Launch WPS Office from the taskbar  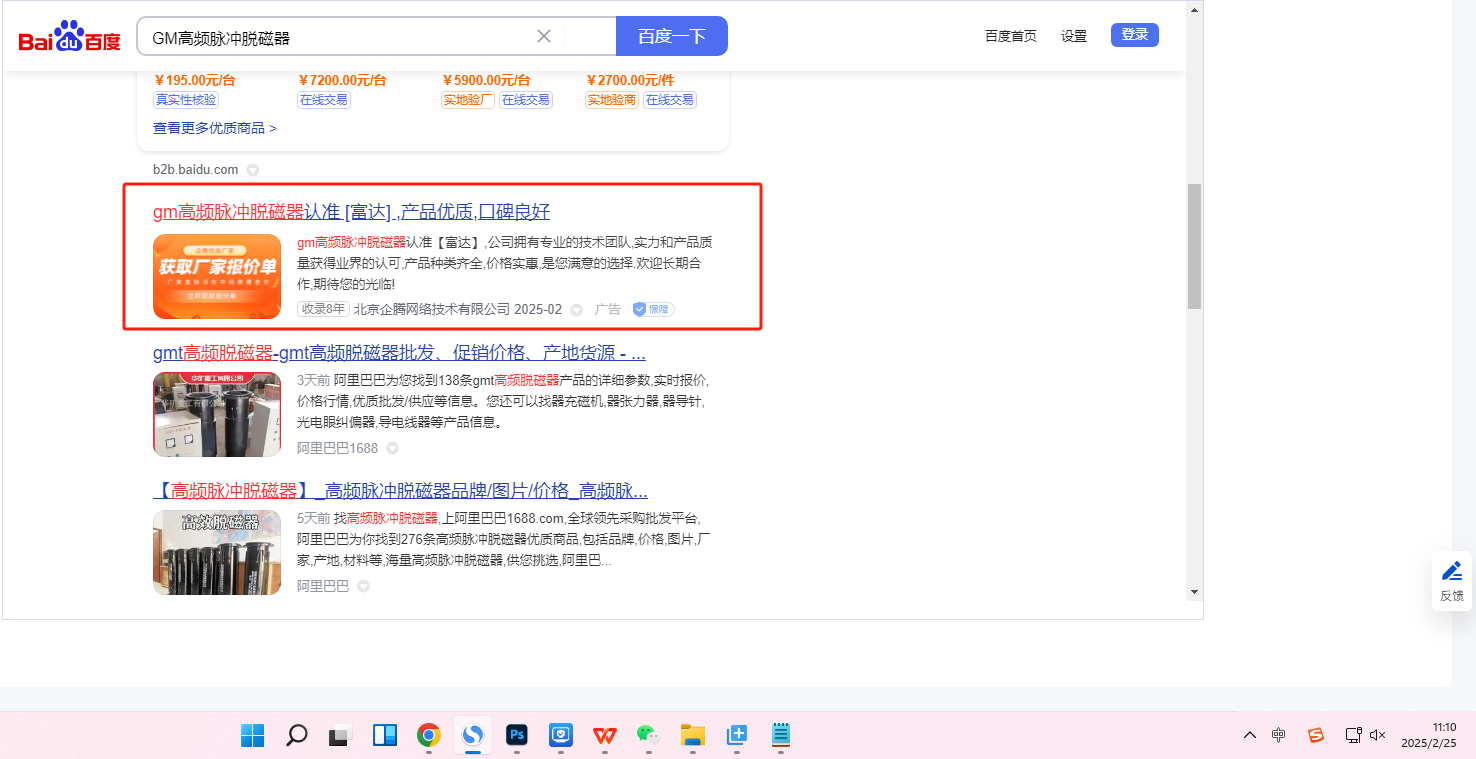pos(605,736)
